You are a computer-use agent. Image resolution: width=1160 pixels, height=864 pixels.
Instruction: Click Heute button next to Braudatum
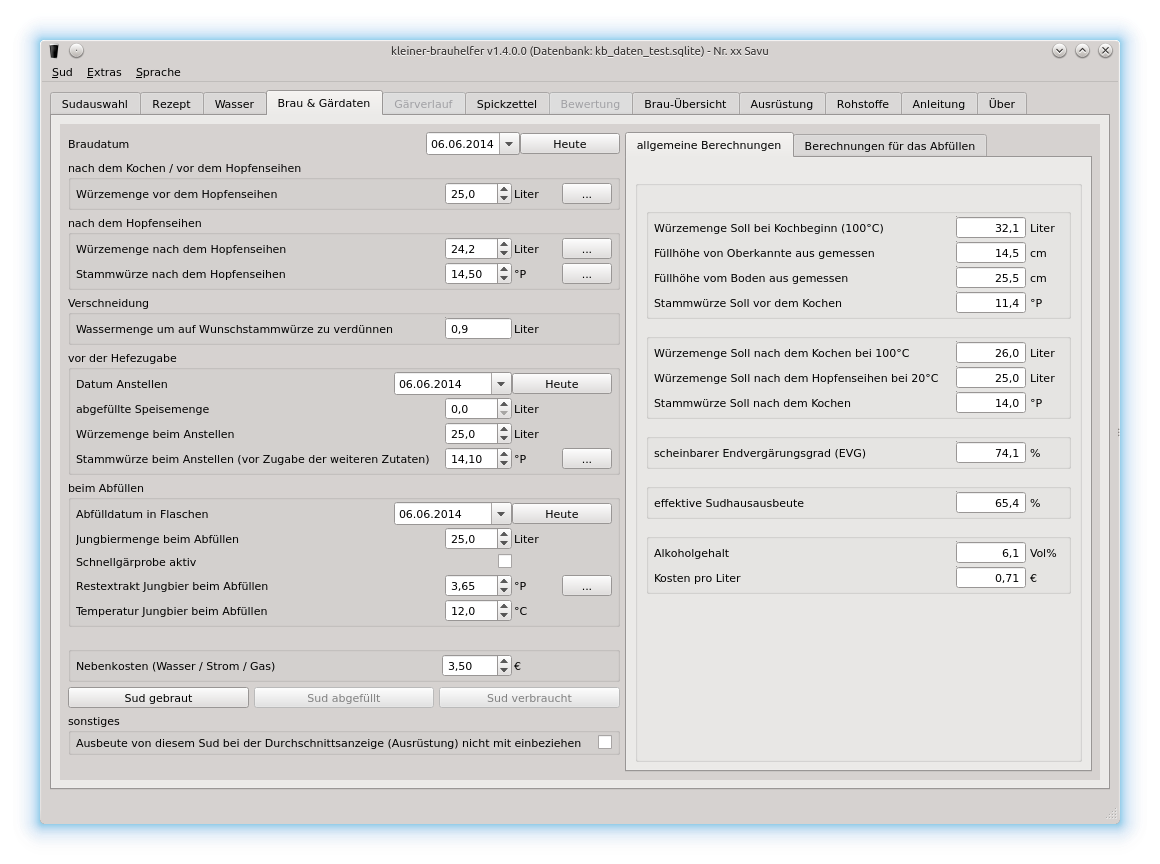[569, 144]
